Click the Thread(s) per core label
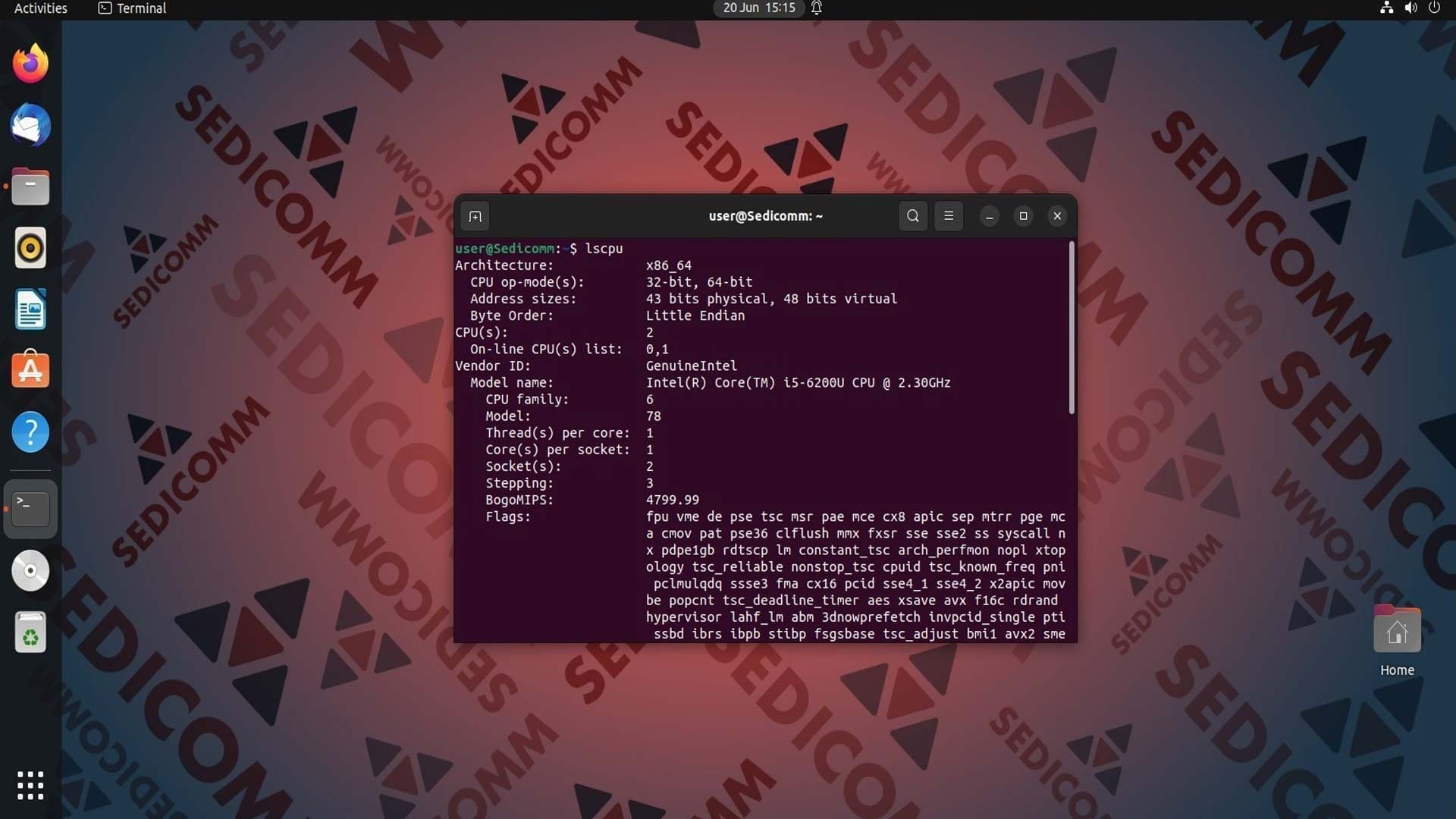The width and height of the screenshot is (1456, 819). (x=557, y=433)
